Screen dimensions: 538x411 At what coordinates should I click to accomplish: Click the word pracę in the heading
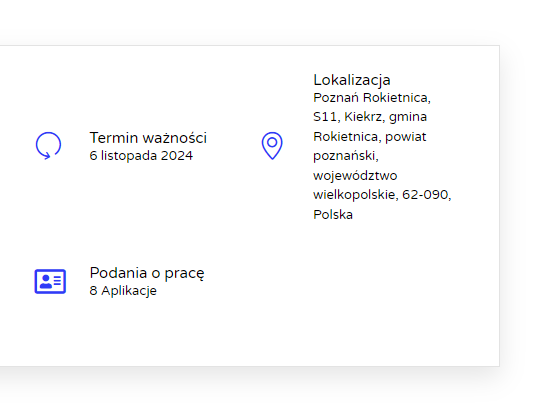184,274
